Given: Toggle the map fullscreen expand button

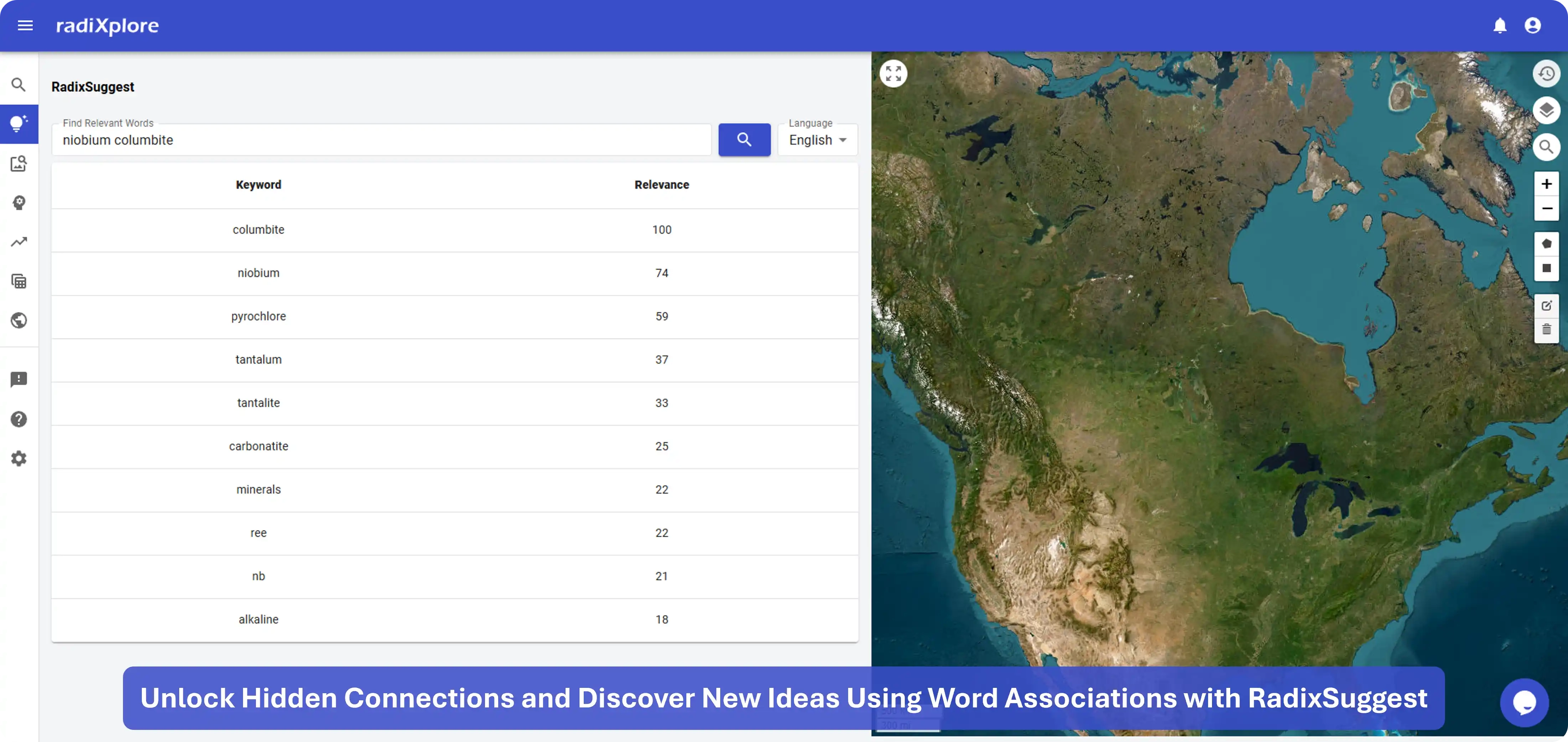Looking at the screenshot, I should 893,74.
